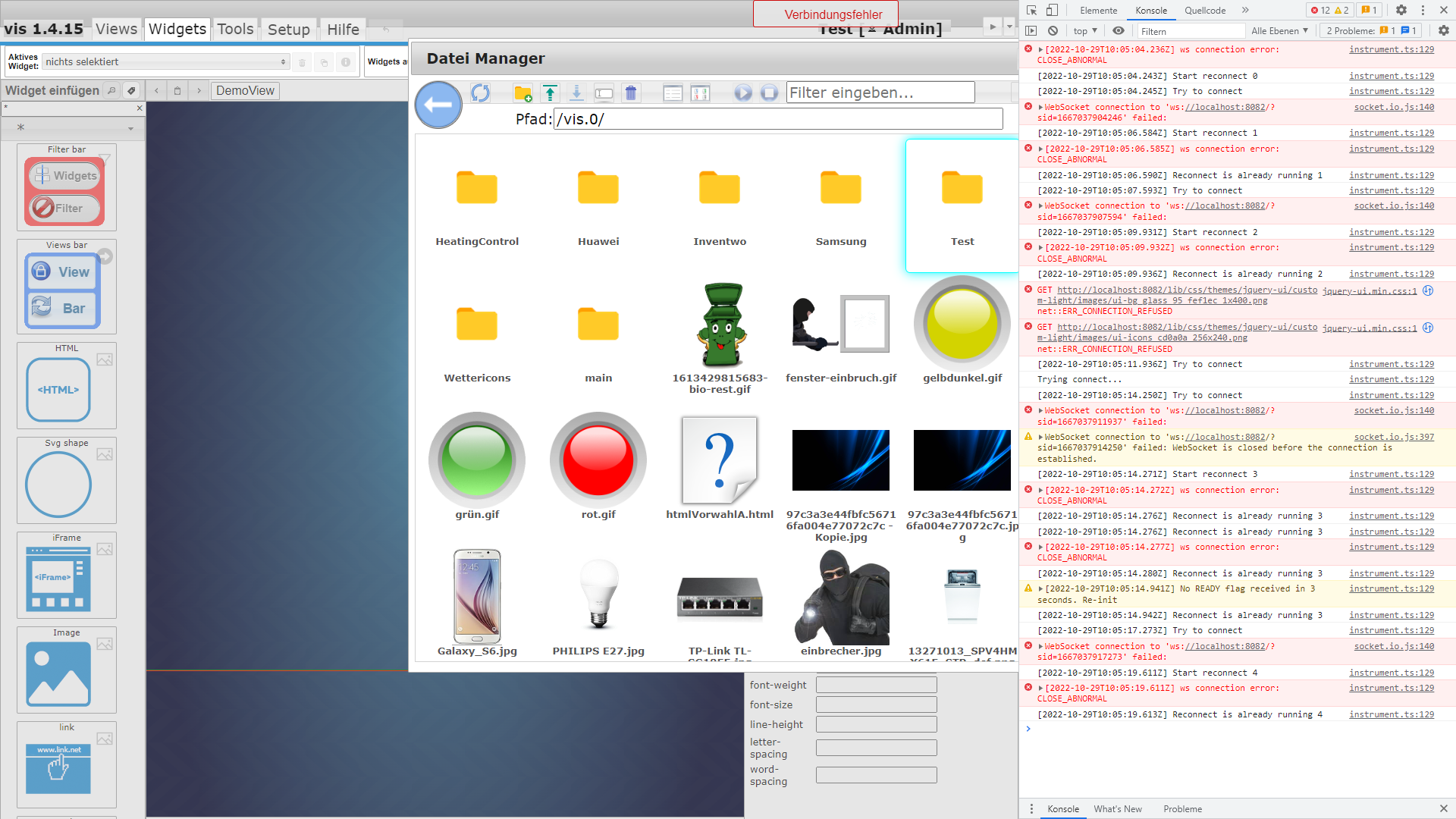Viewport: 1456px width, 819px height.
Task: Select the gelbdunkel.gif file
Action: click(x=962, y=330)
